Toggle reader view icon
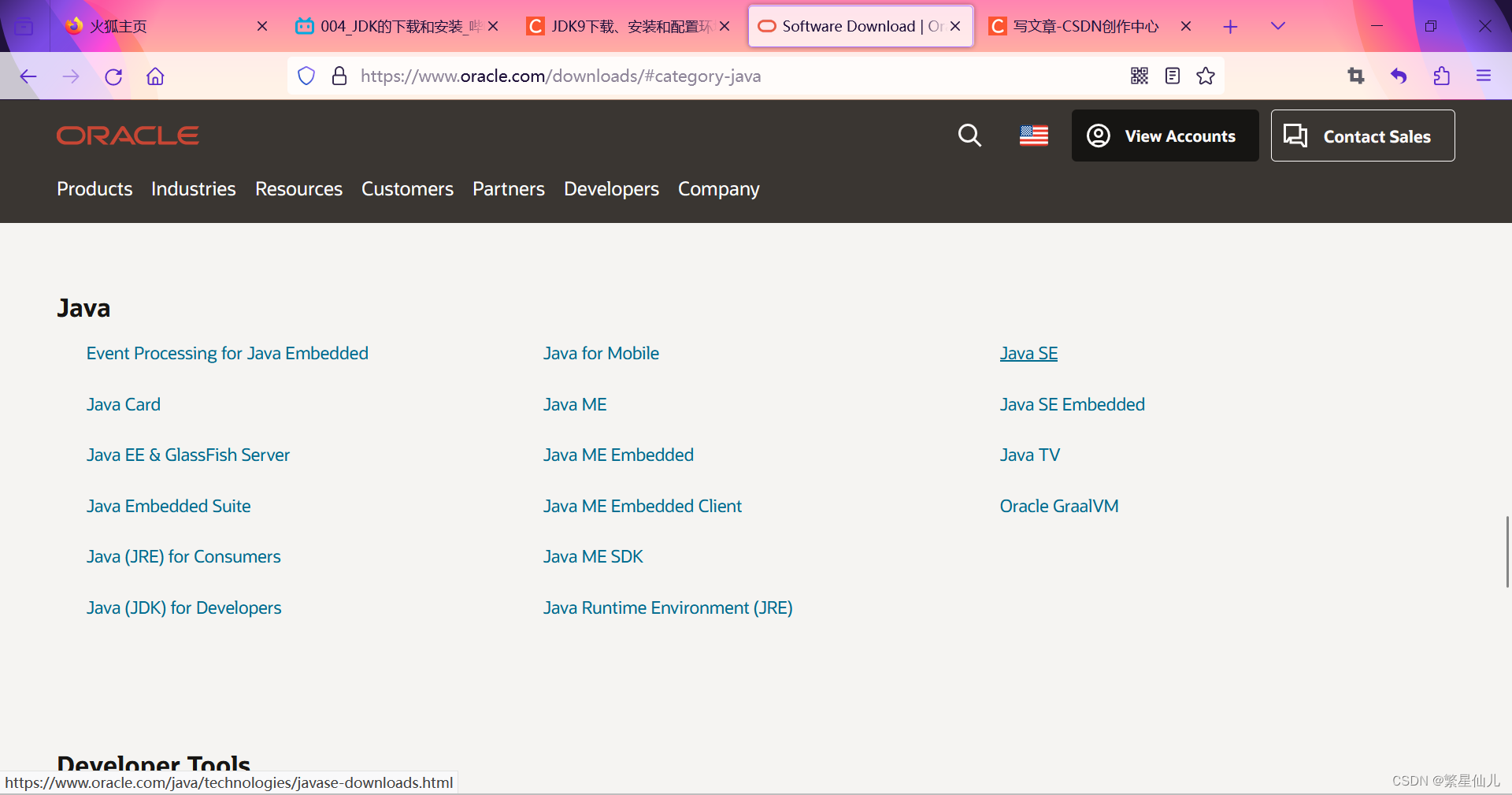The image size is (1512, 795). [1173, 76]
